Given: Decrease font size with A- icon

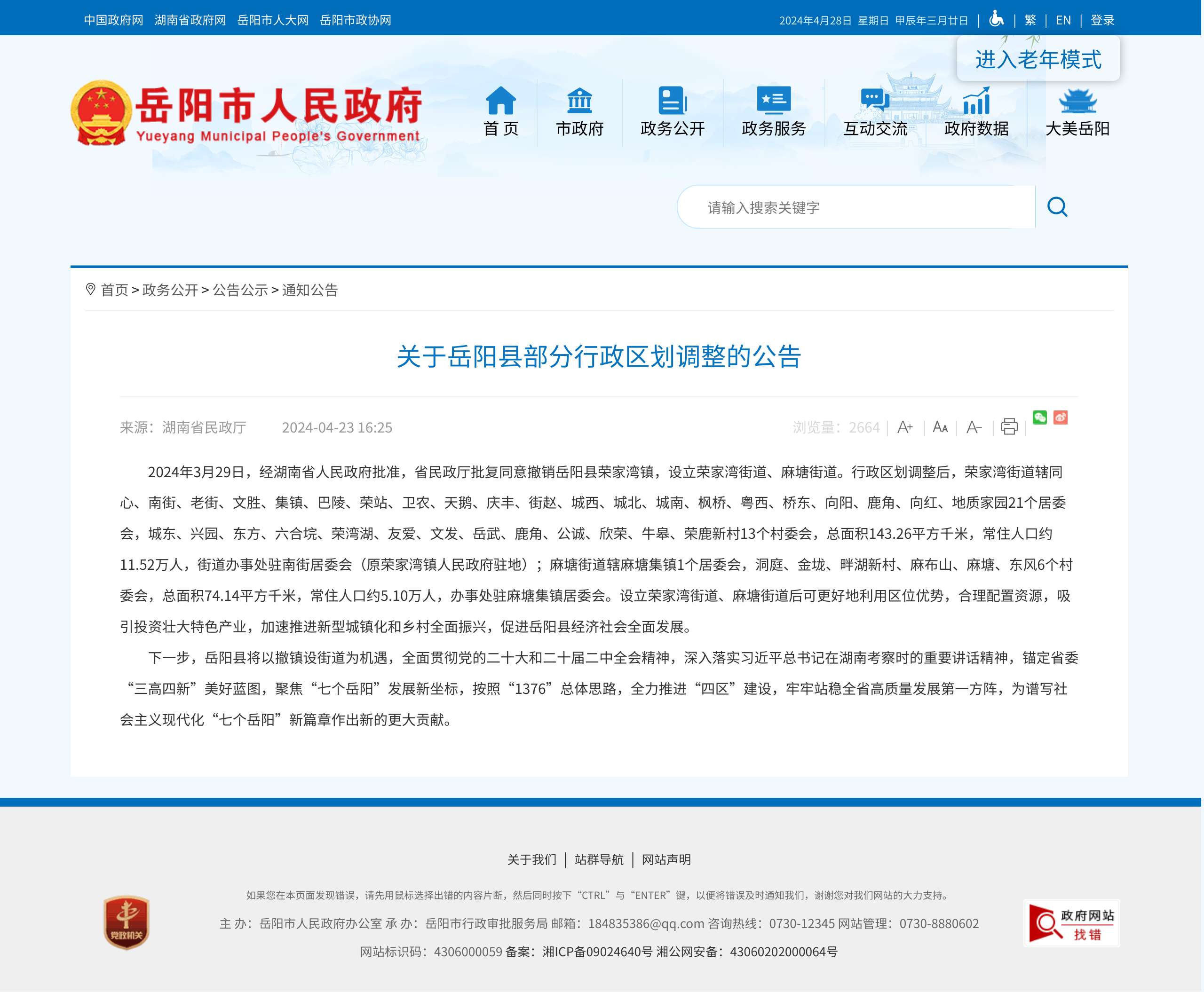Looking at the screenshot, I should (x=974, y=427).
